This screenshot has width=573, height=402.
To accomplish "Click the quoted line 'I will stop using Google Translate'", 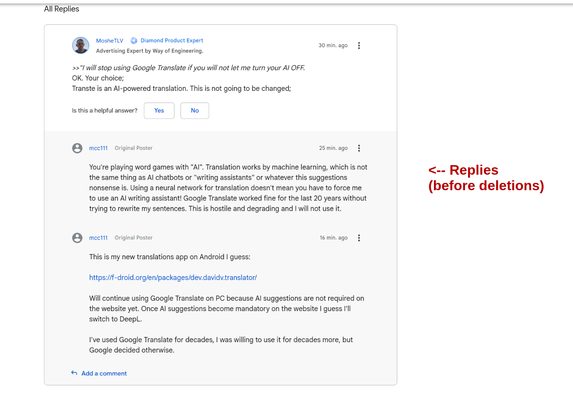I will pyautogui.click(x=189, y=68).
